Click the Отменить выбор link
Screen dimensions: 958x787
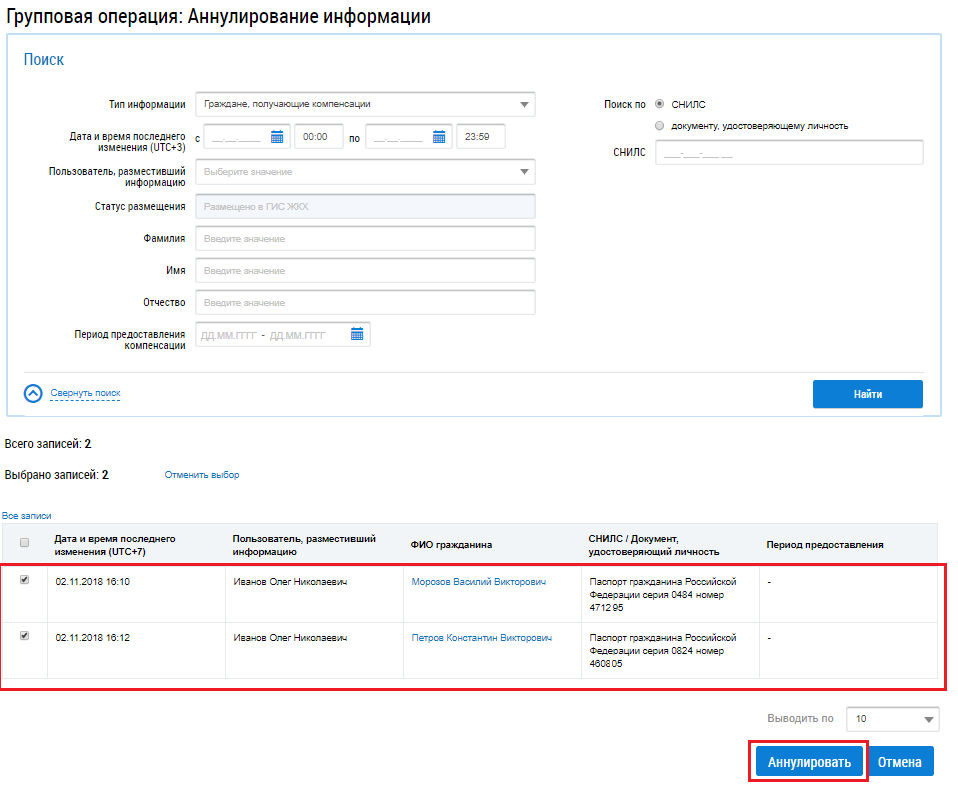202,475
